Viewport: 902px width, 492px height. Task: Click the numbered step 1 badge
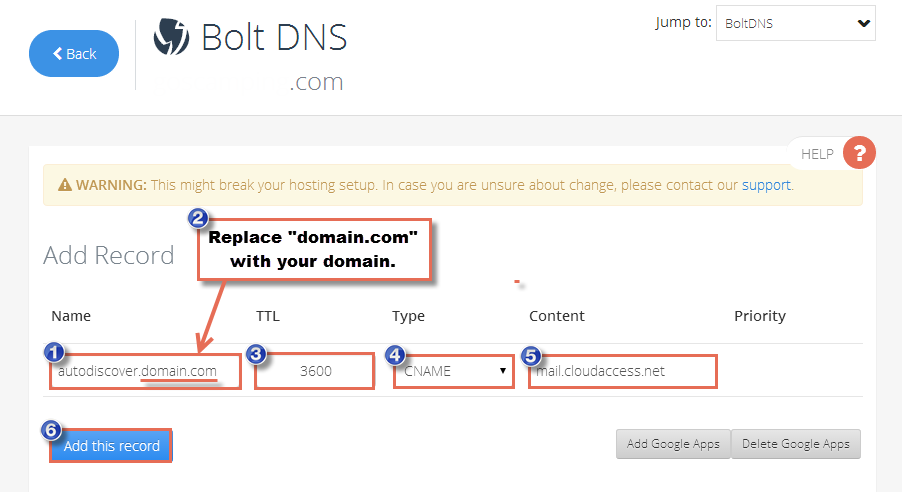pyautogui.click(x=53, y=352)
